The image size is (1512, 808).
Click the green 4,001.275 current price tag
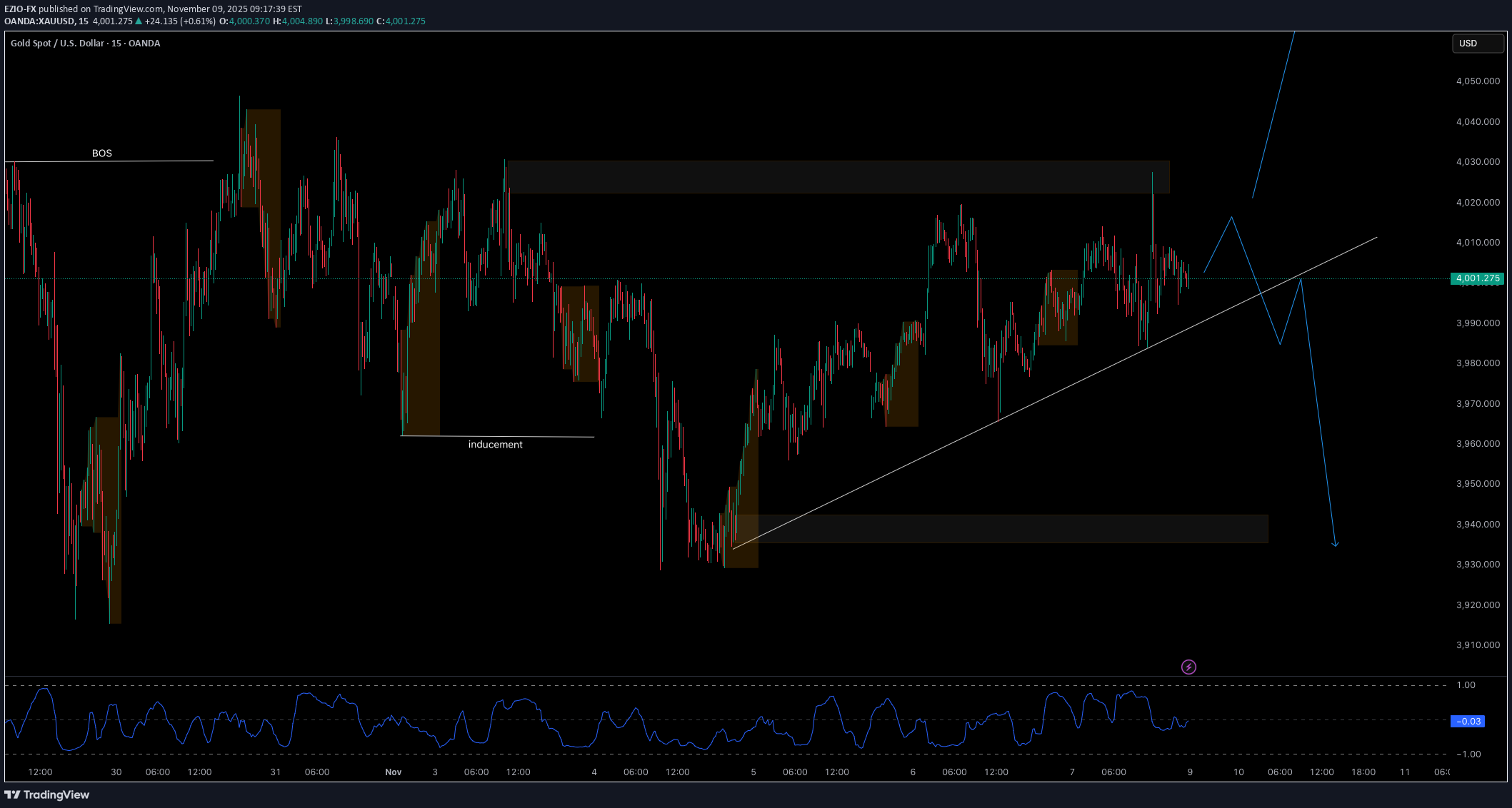pos(1477,278)
